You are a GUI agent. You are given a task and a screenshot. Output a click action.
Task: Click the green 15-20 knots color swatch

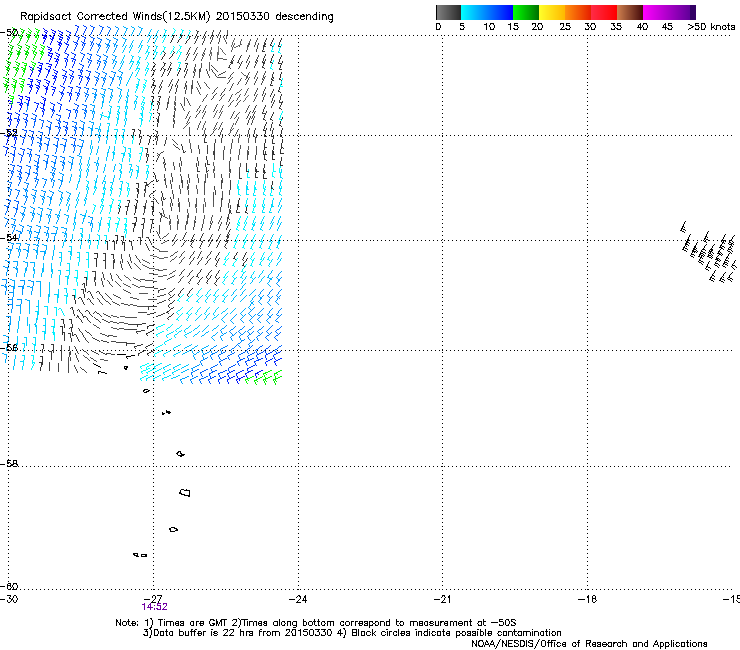pos(526,12)
